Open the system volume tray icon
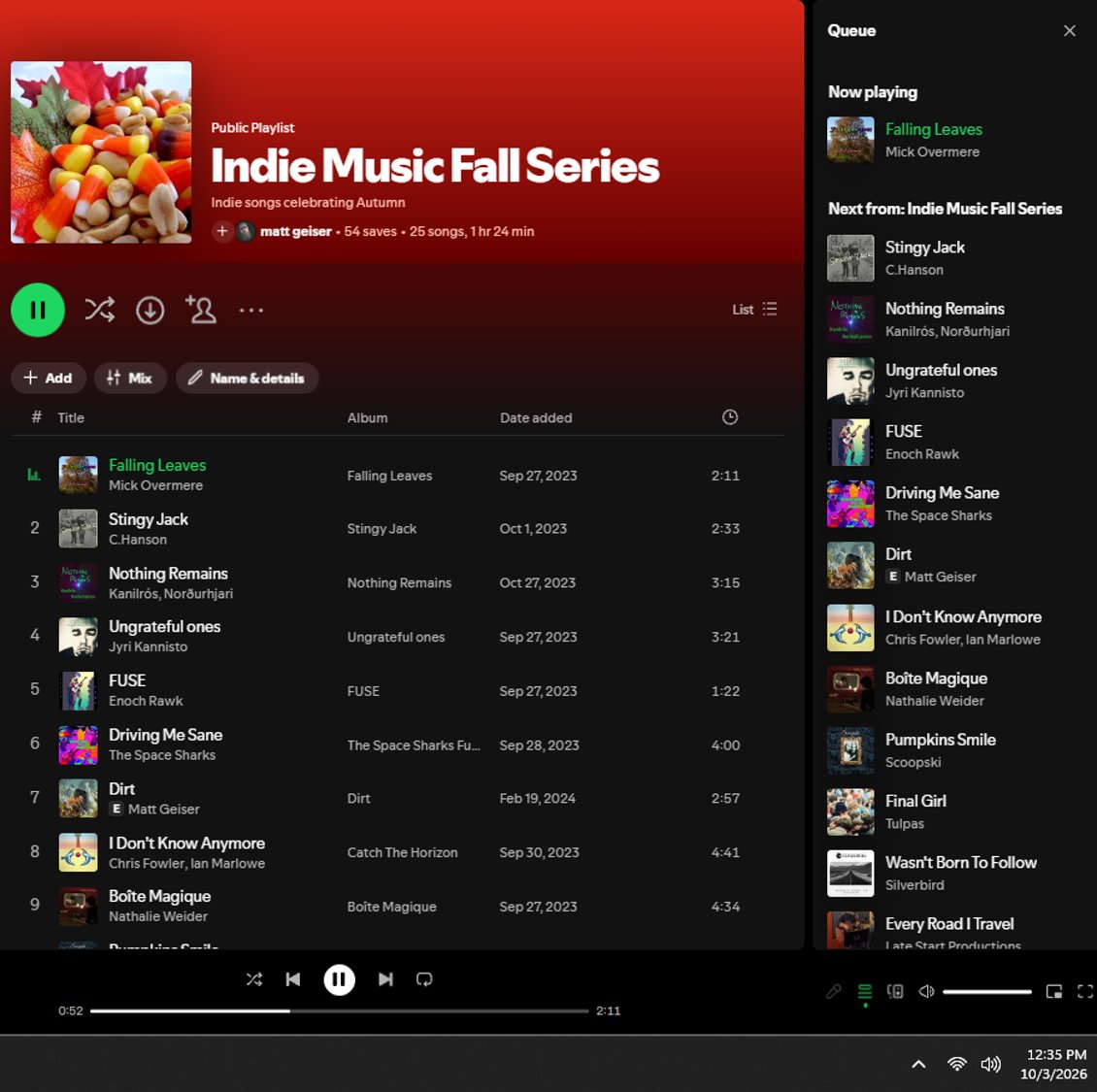The image size is (1097, 1092). click(990, 1064)
